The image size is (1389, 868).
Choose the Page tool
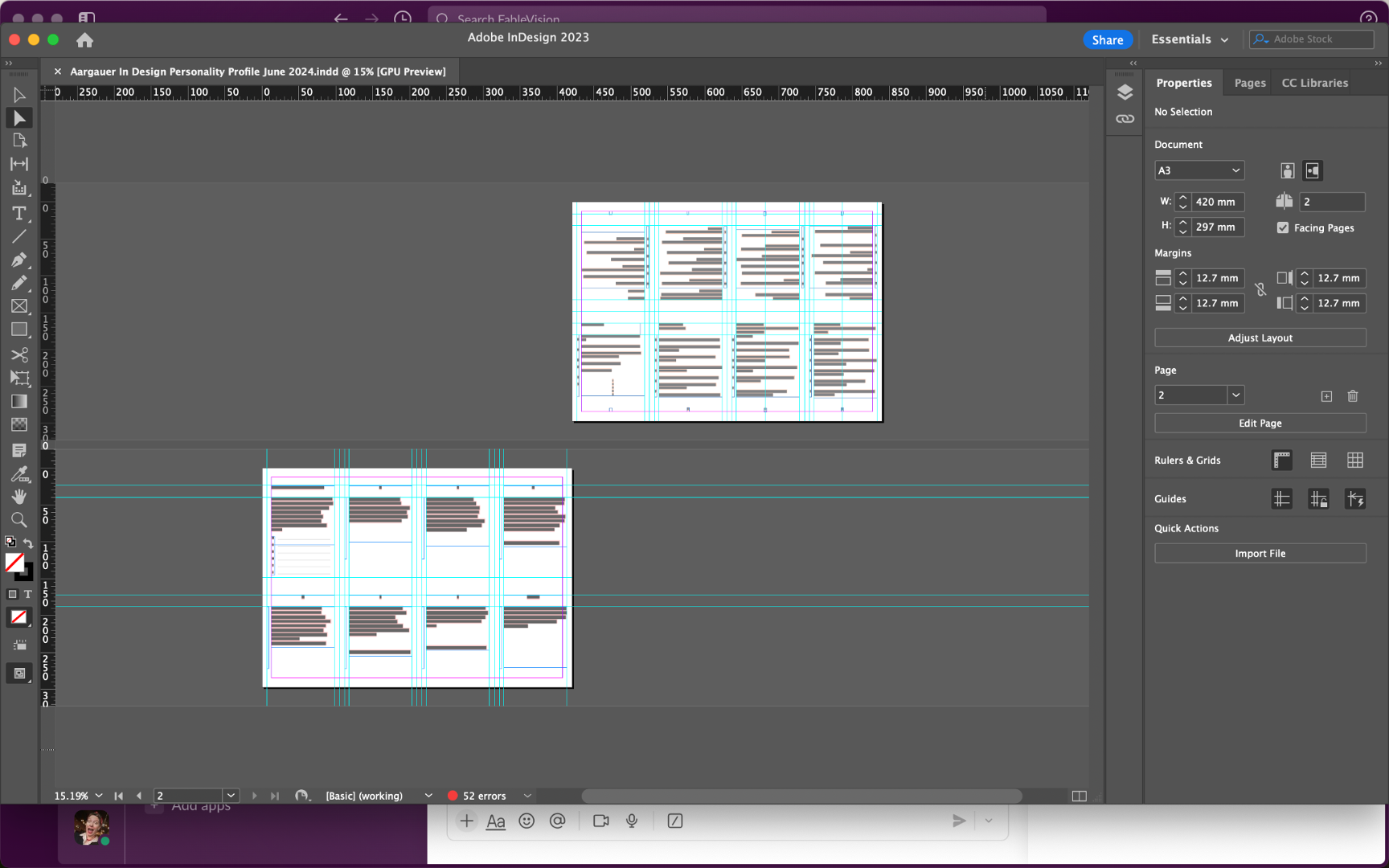18,141
